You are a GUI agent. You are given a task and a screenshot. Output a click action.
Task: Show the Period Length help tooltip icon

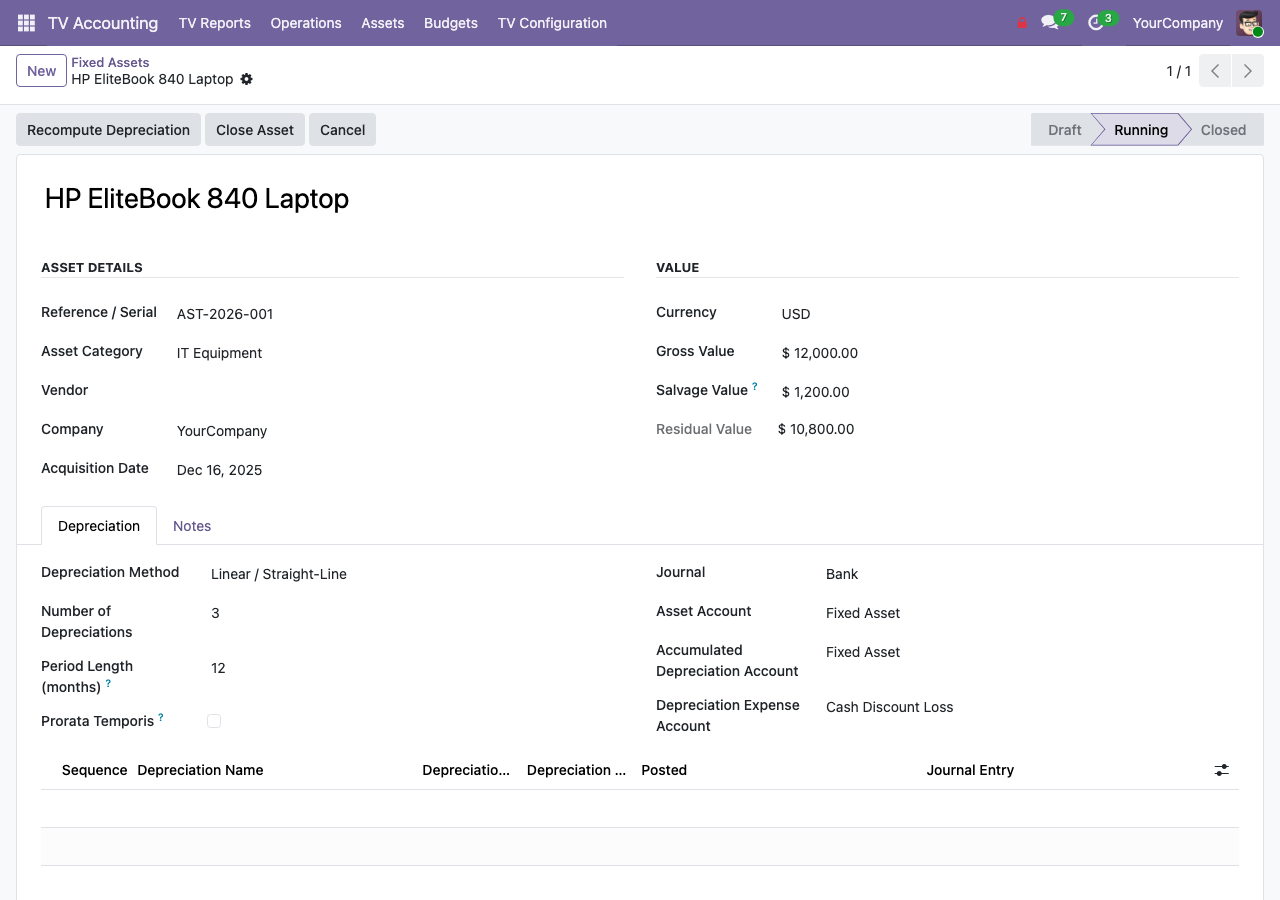pyautogui.click(x=108, y=683)
